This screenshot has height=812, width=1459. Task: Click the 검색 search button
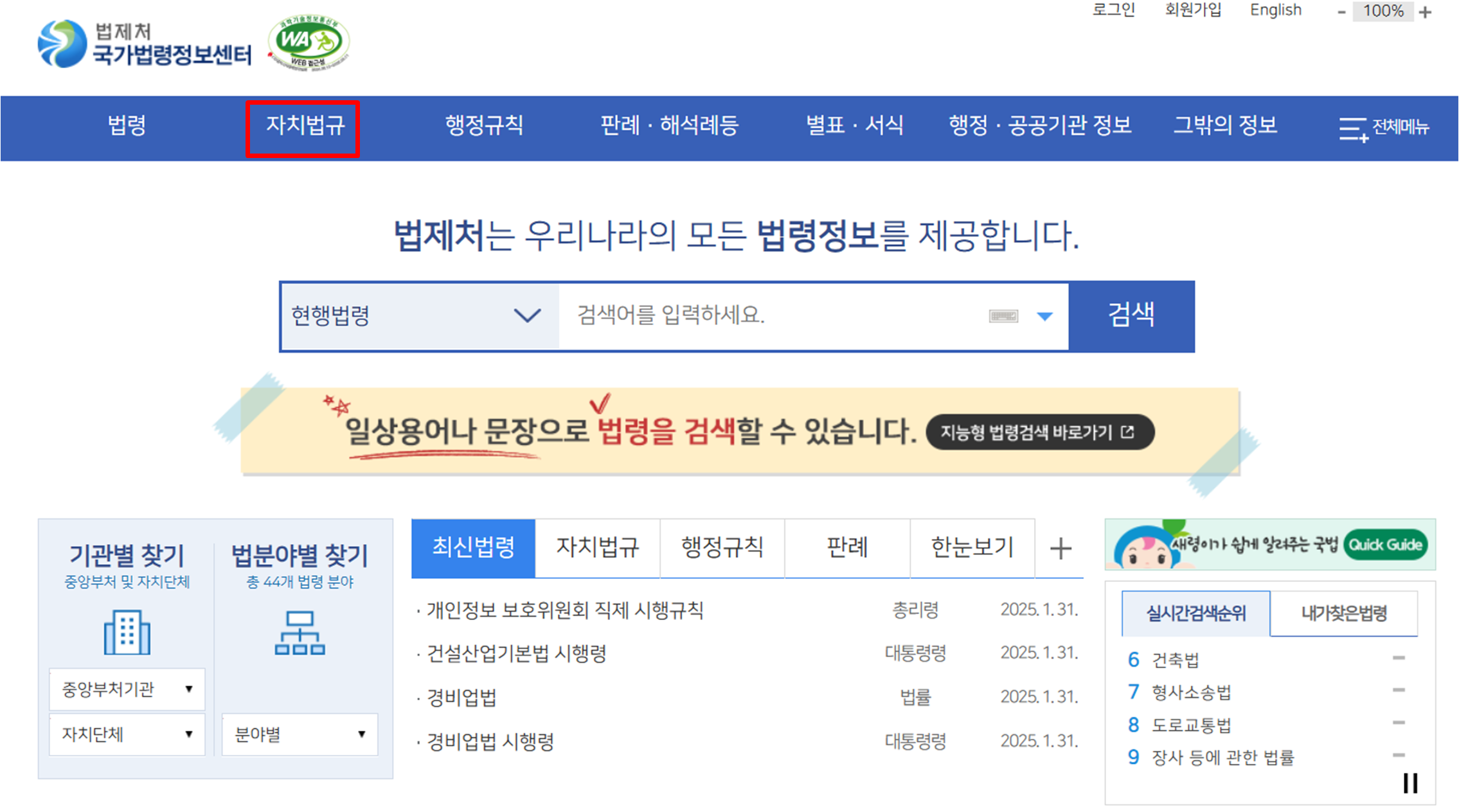pos(1131,316)
